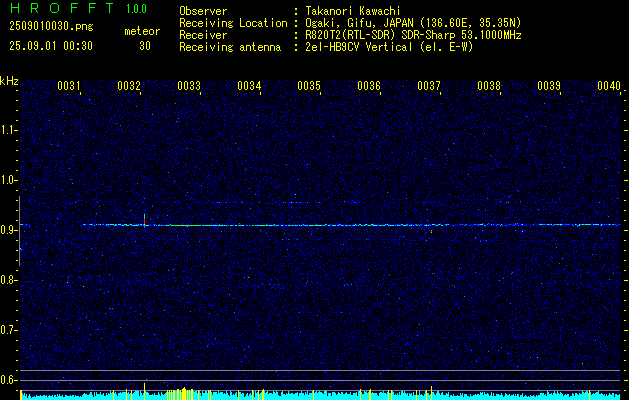Viewport: 629px width, 400px height.
Task: Click the Receiving Location field label
Action: [x=233, y=23]
